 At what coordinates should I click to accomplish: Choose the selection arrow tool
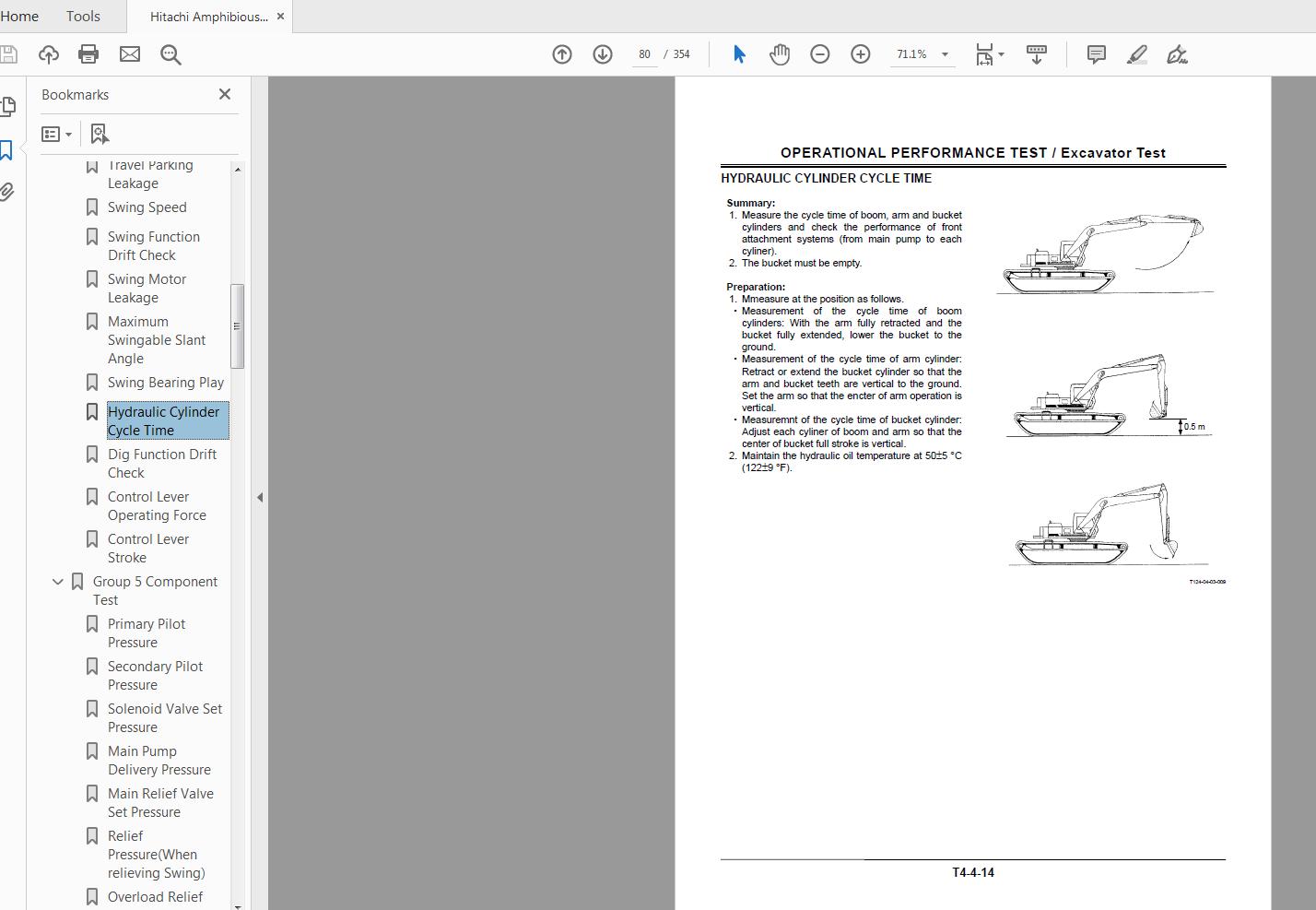[x=739, y=54]
